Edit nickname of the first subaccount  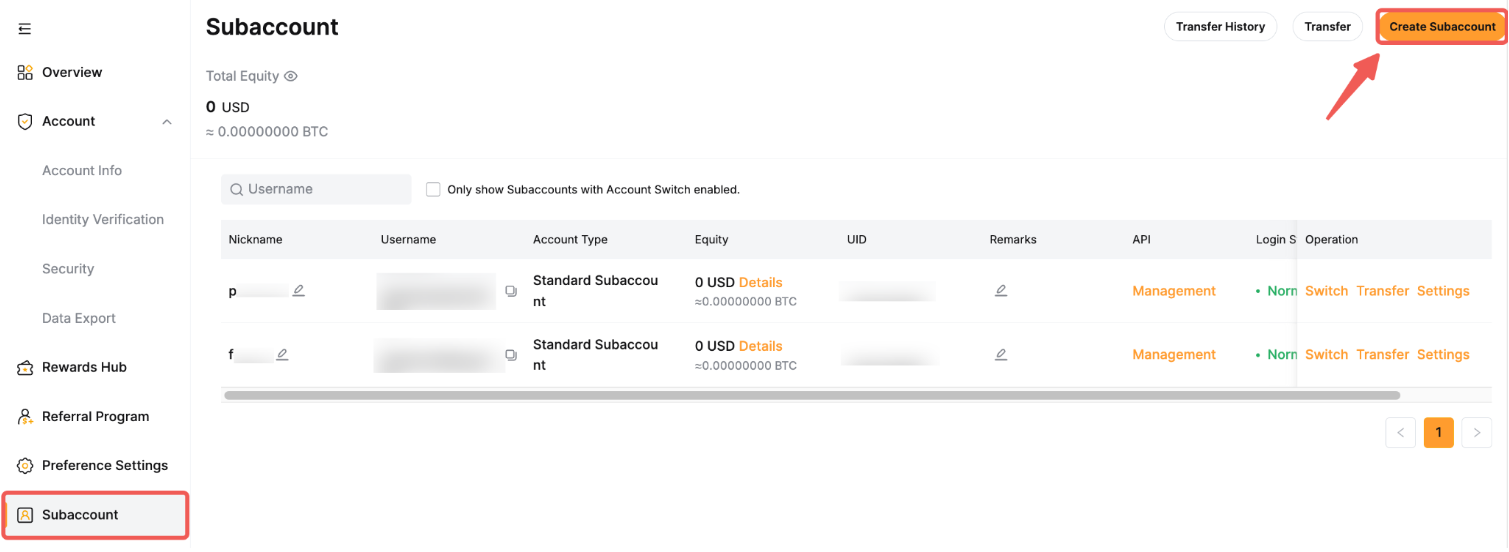click(298, 291)
